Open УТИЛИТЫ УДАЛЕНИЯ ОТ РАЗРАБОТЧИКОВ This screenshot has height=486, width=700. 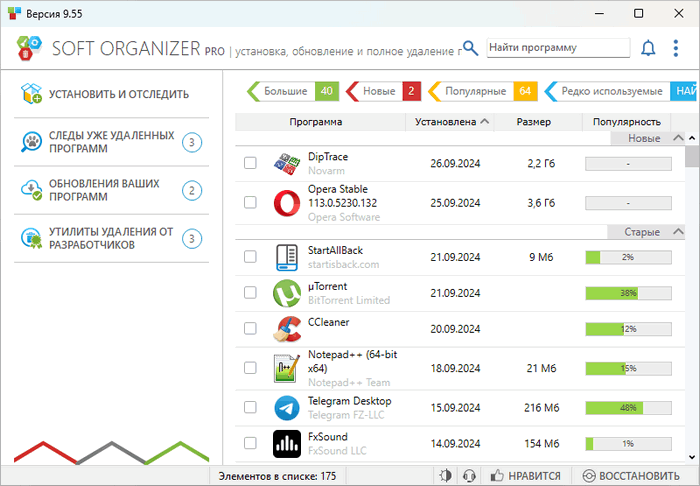[112, 238]
